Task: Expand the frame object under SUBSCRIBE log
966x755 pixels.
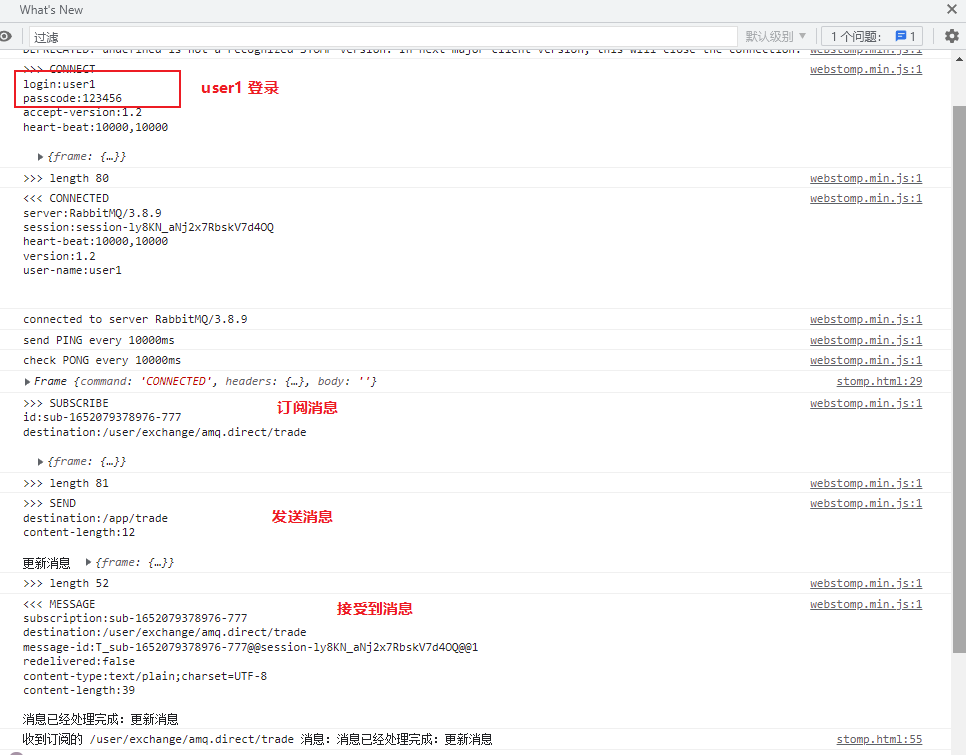Action: [40, 462]
